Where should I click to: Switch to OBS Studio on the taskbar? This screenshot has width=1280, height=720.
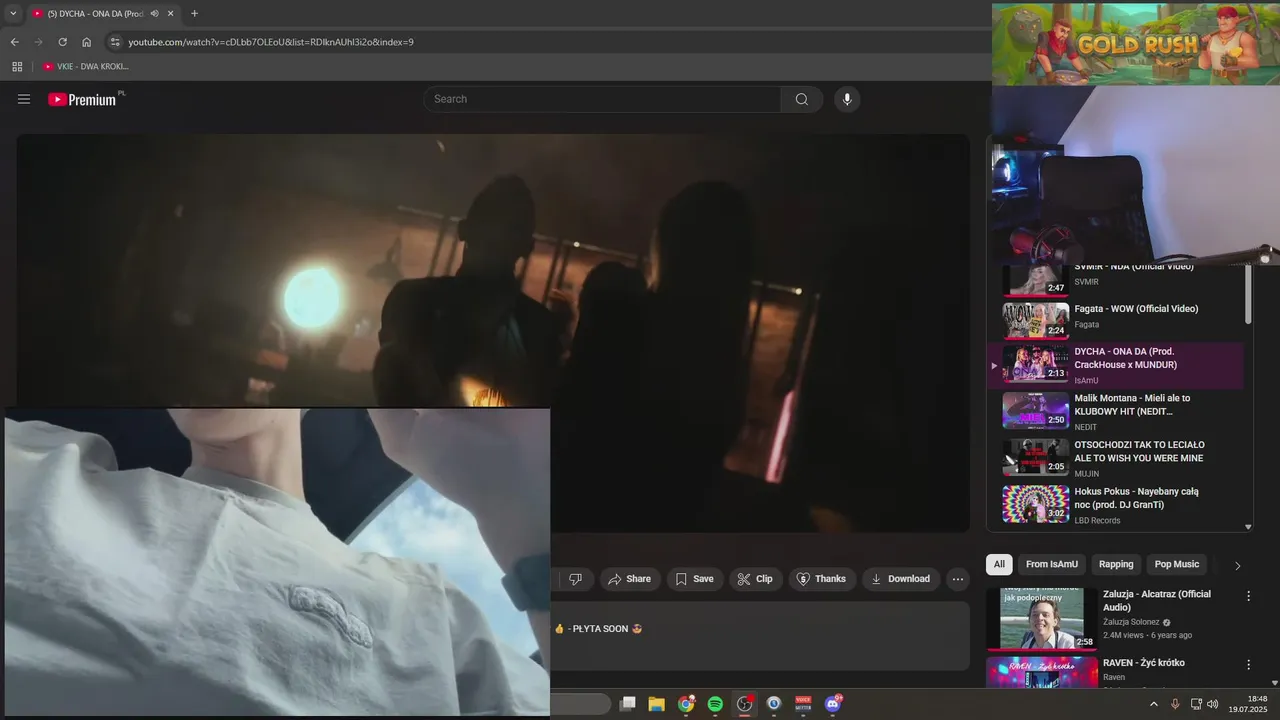click(x=745, y=704)
